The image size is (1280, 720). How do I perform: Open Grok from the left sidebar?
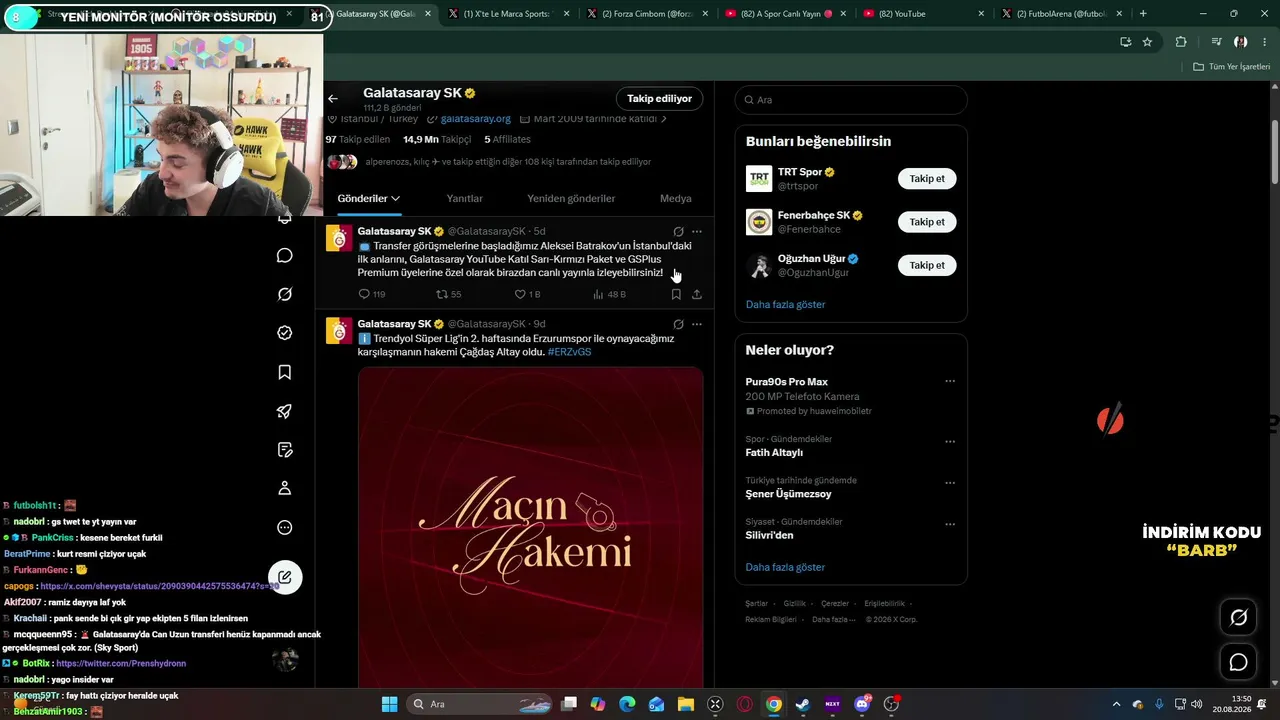(285, 294)
